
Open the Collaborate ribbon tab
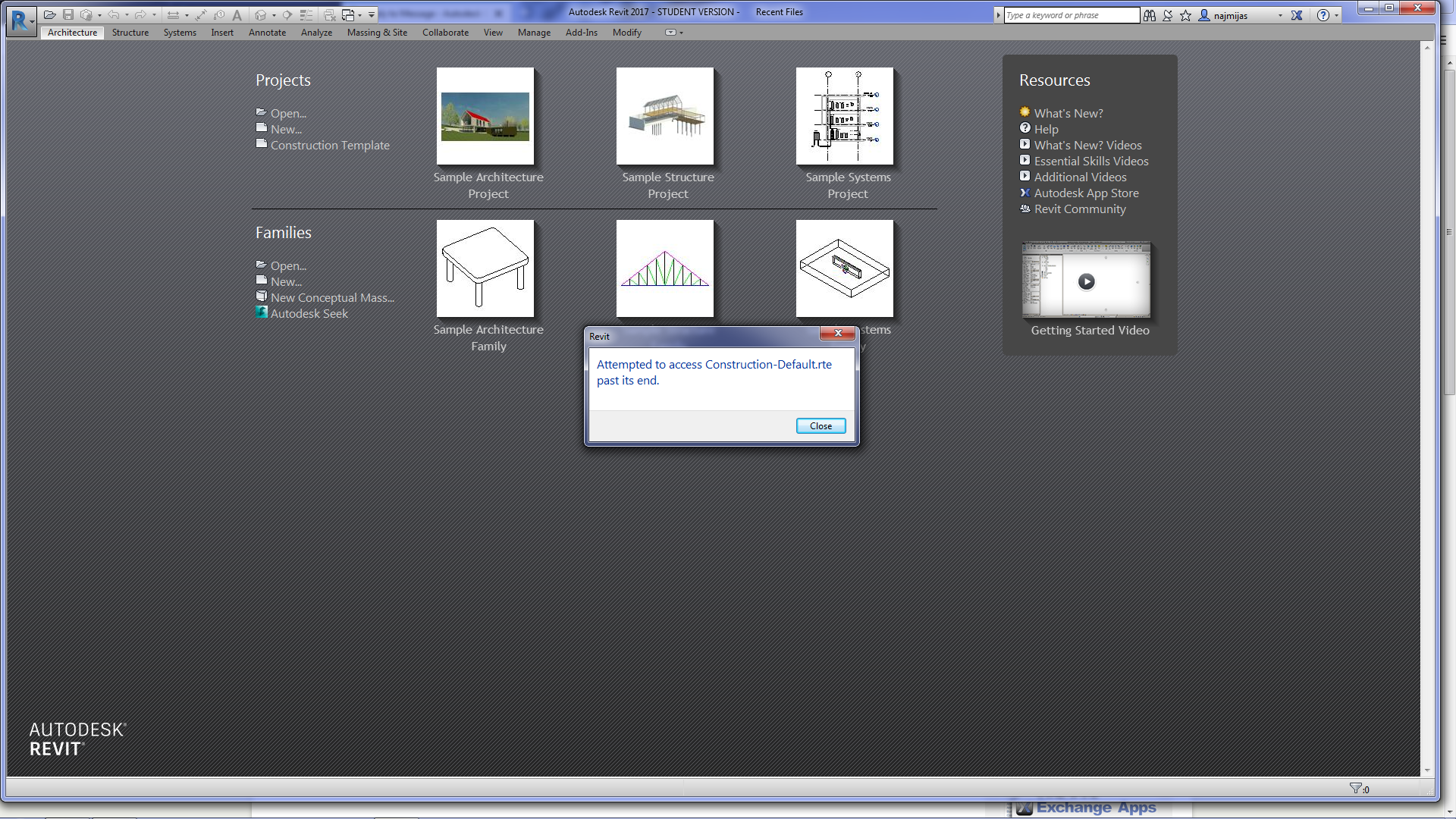[x=445, y=33]
